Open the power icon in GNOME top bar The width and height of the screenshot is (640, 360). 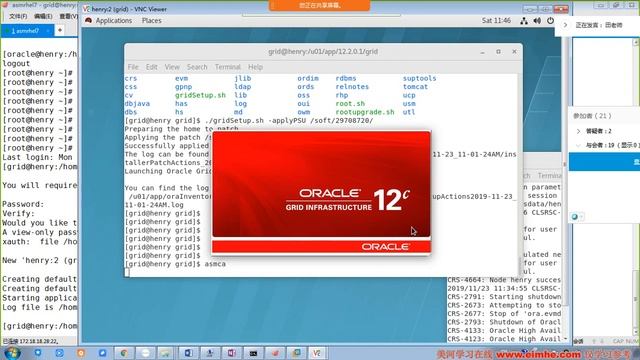(x=551, y=21)
